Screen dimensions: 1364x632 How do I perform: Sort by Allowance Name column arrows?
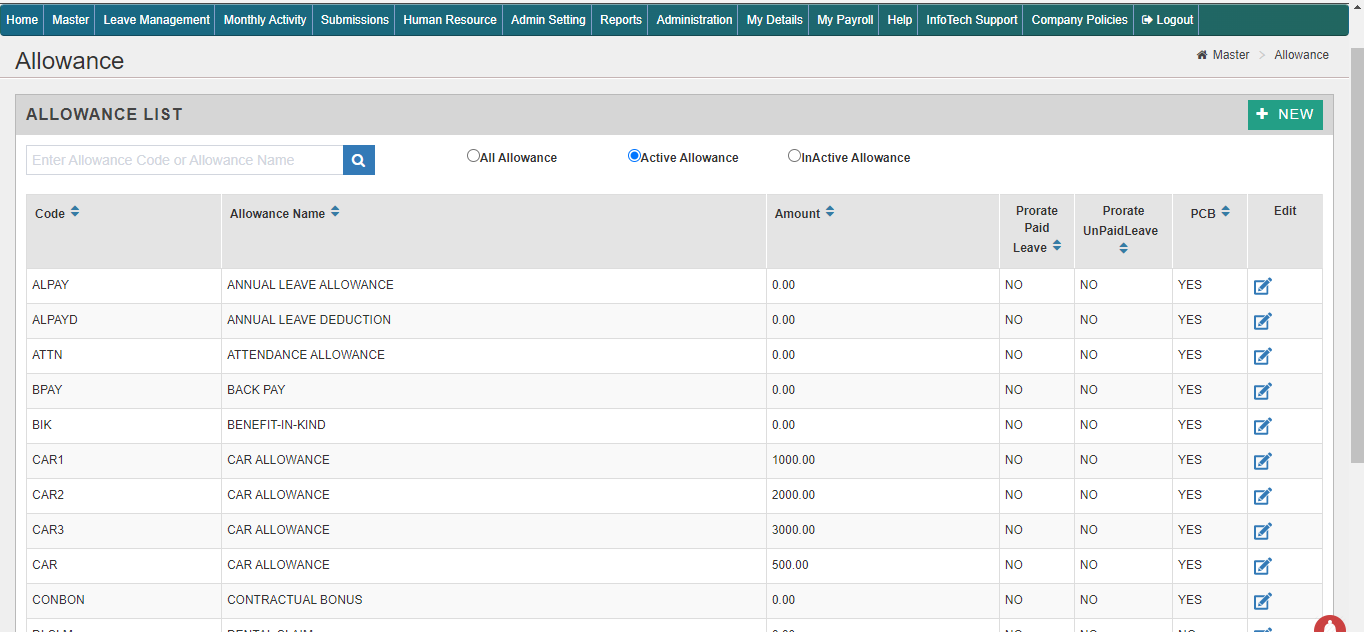pos(335,213)
